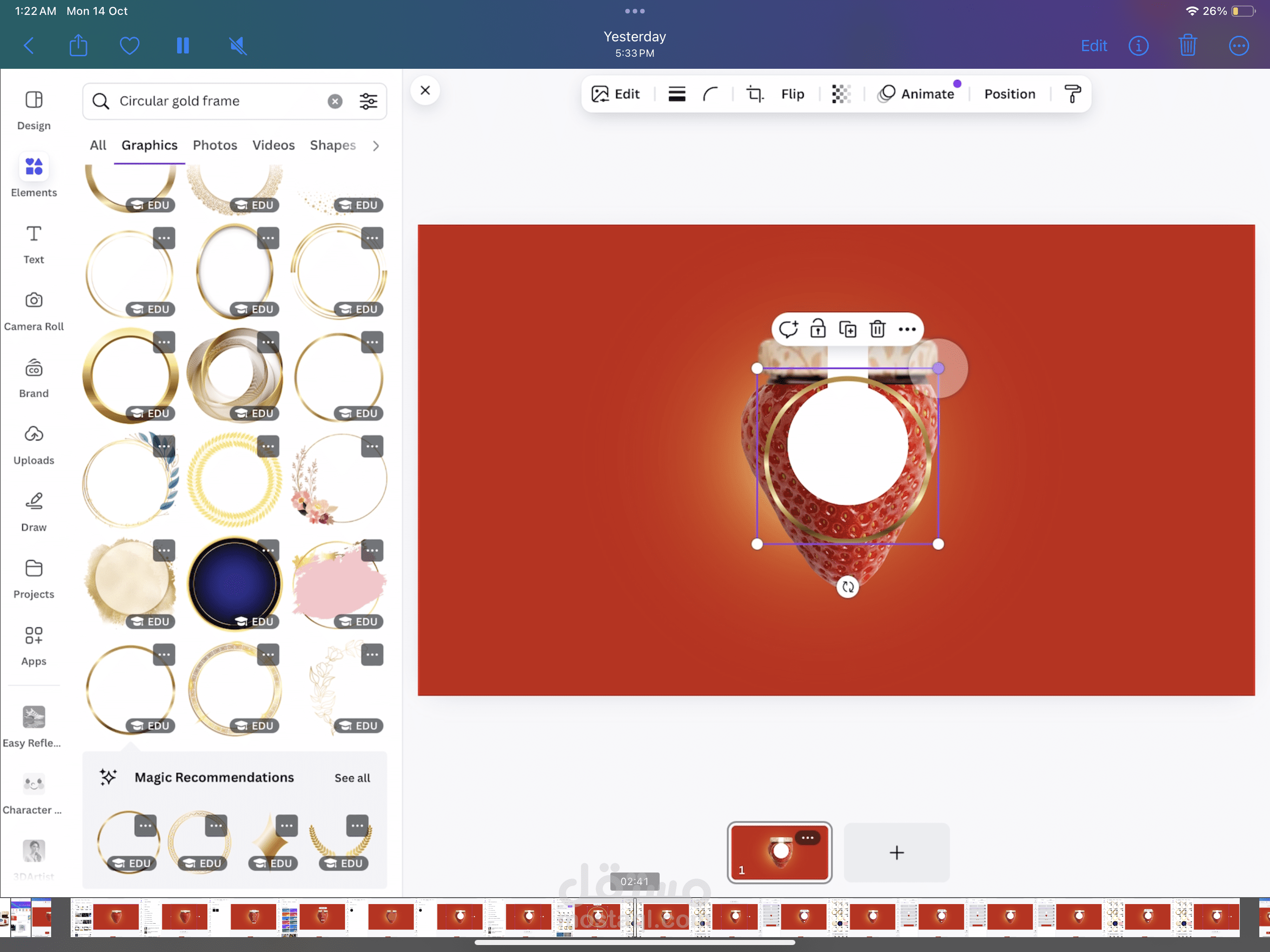Open more options on floating toolbar
Screen dimensions: 1270x952
(906, 330)
